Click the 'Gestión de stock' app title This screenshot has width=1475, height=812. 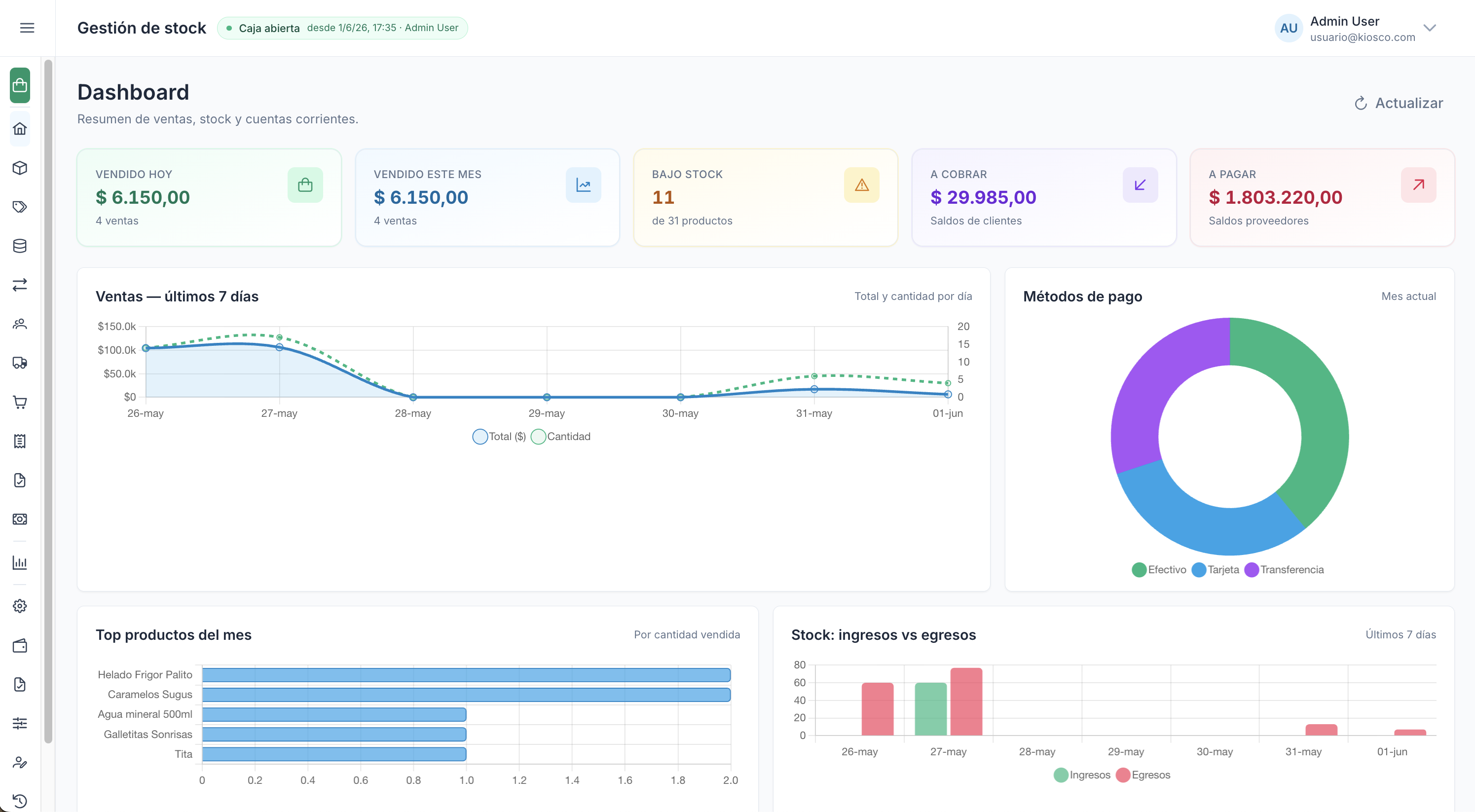tap(142, 28)
